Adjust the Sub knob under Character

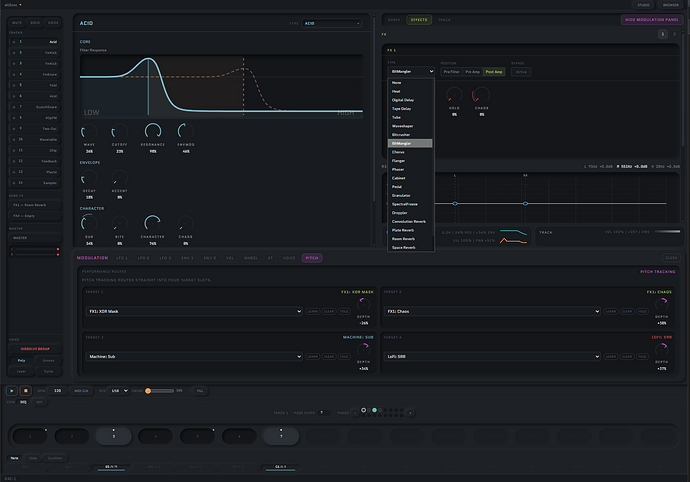tap(89, 224)
